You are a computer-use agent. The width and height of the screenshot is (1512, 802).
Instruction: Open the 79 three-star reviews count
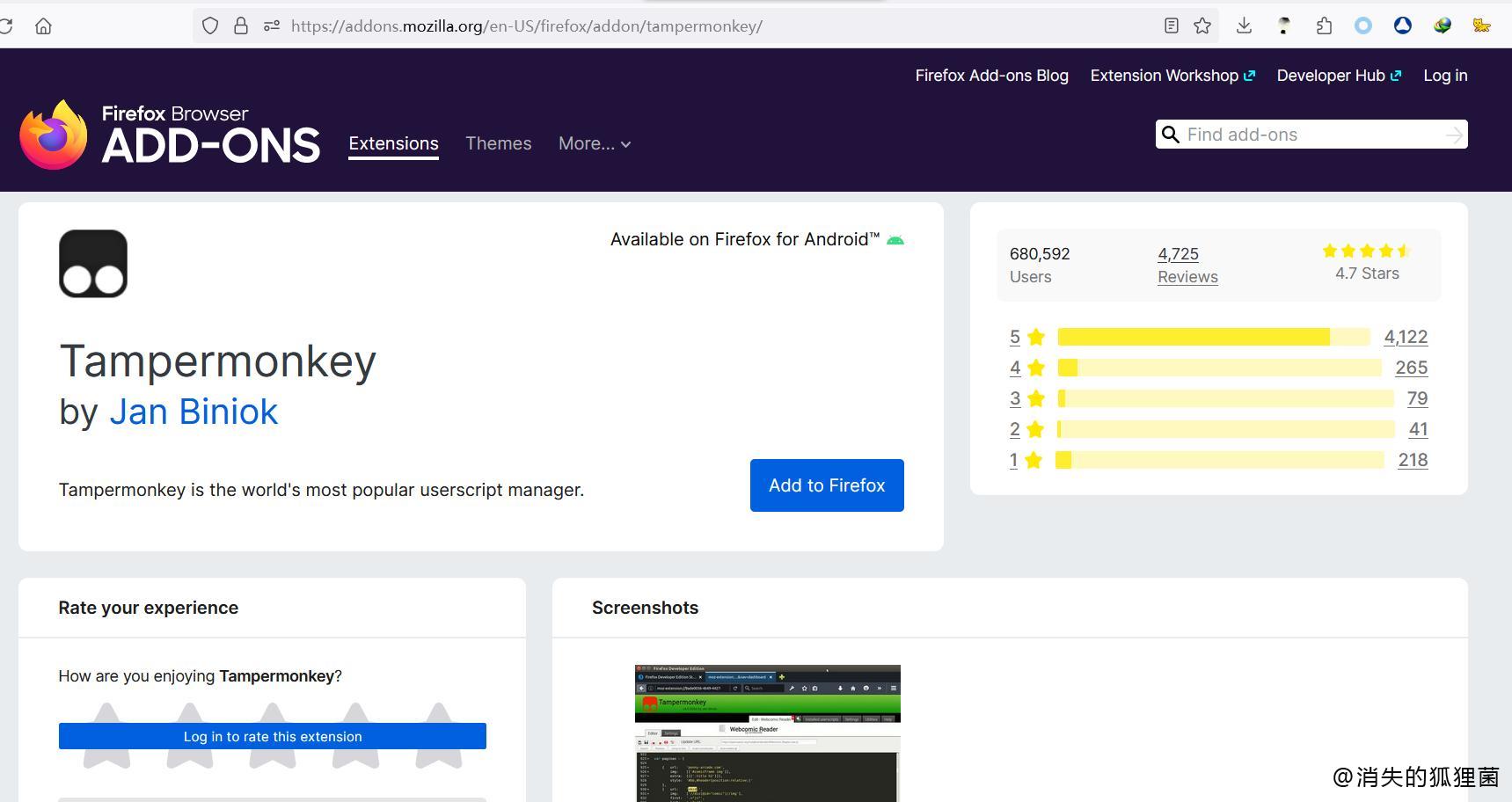1417,398
